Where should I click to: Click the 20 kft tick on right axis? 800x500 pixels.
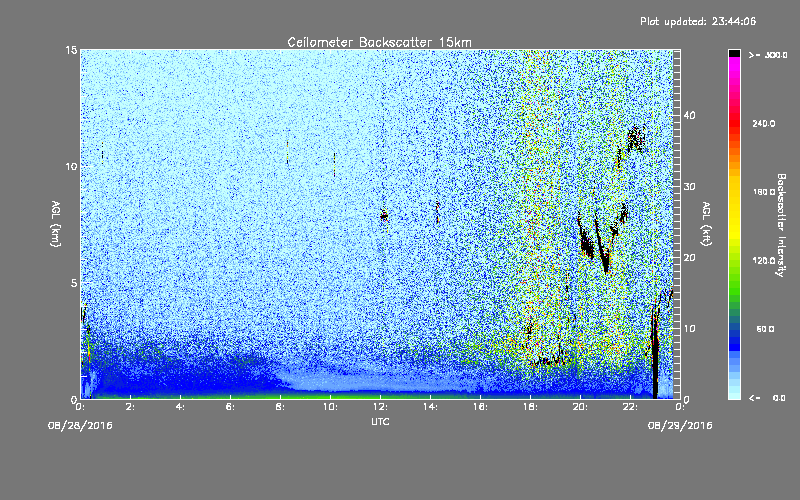coord(689,257)
